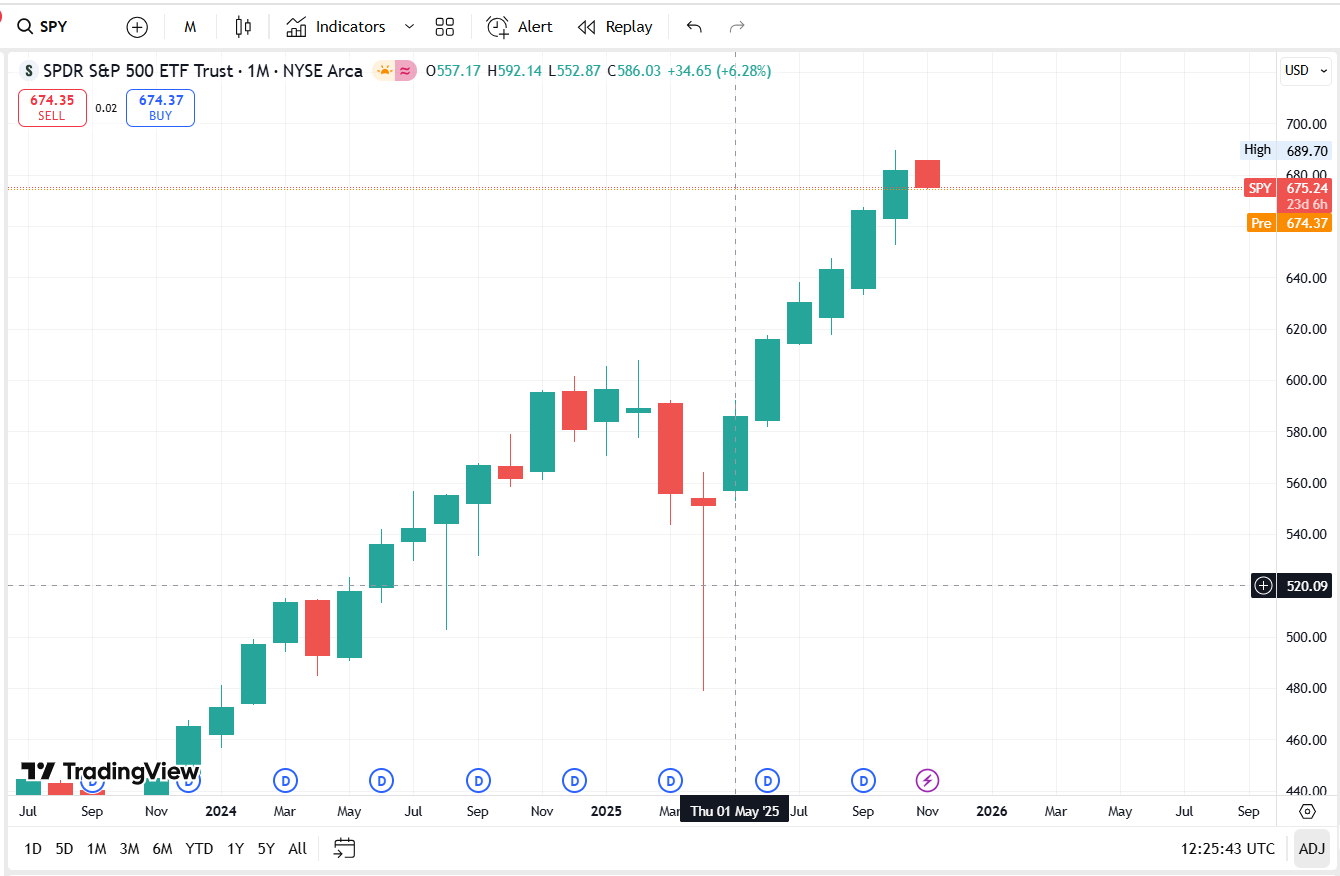
Task: Select the All time range
Action: click(297, 849)
